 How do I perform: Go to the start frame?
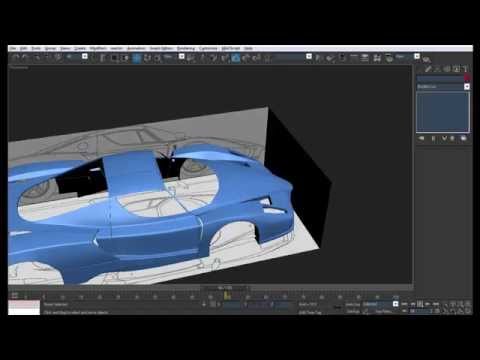tap(404, 304)
